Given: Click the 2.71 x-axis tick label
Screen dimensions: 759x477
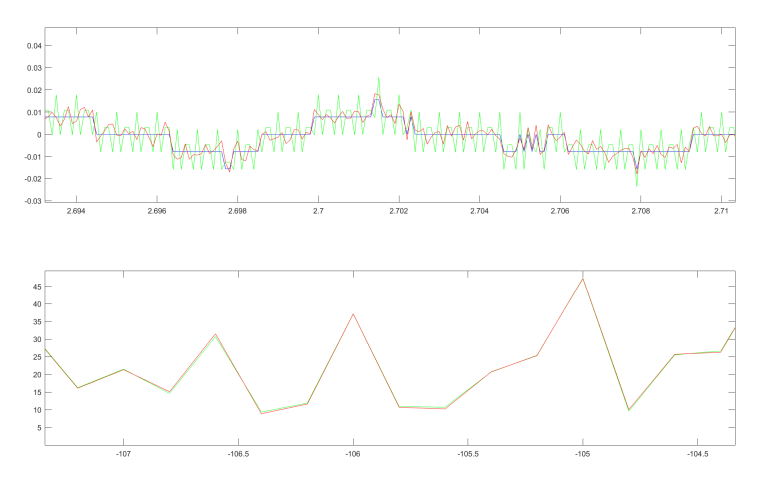Looking at the screenshot, I should click(x=721, y=211).
